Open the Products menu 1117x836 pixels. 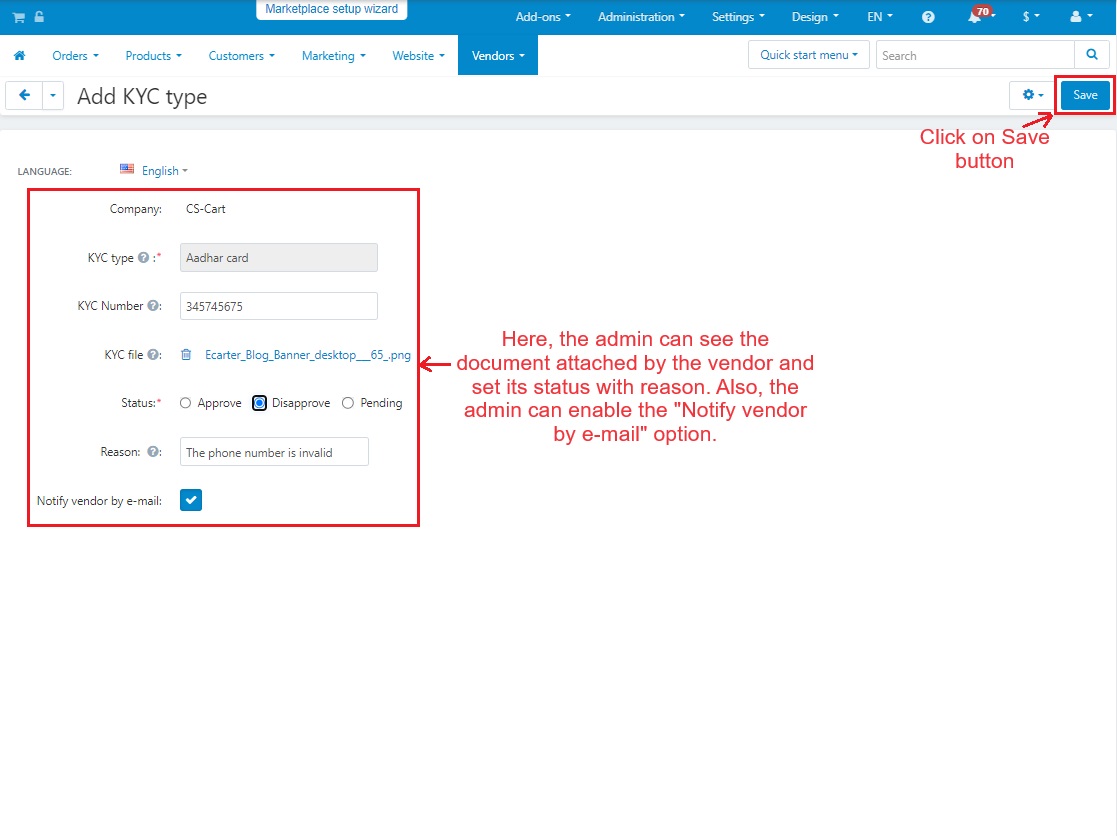153,56
